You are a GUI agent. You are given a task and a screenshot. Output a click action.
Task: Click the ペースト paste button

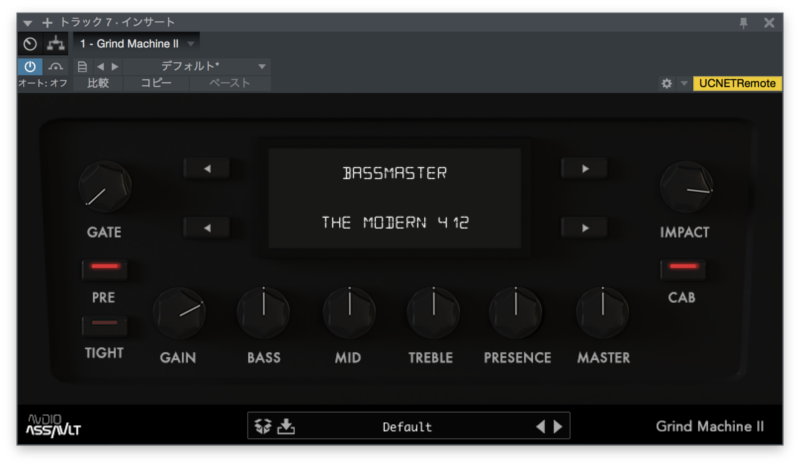pyautogui.click(x=230, y=83)
